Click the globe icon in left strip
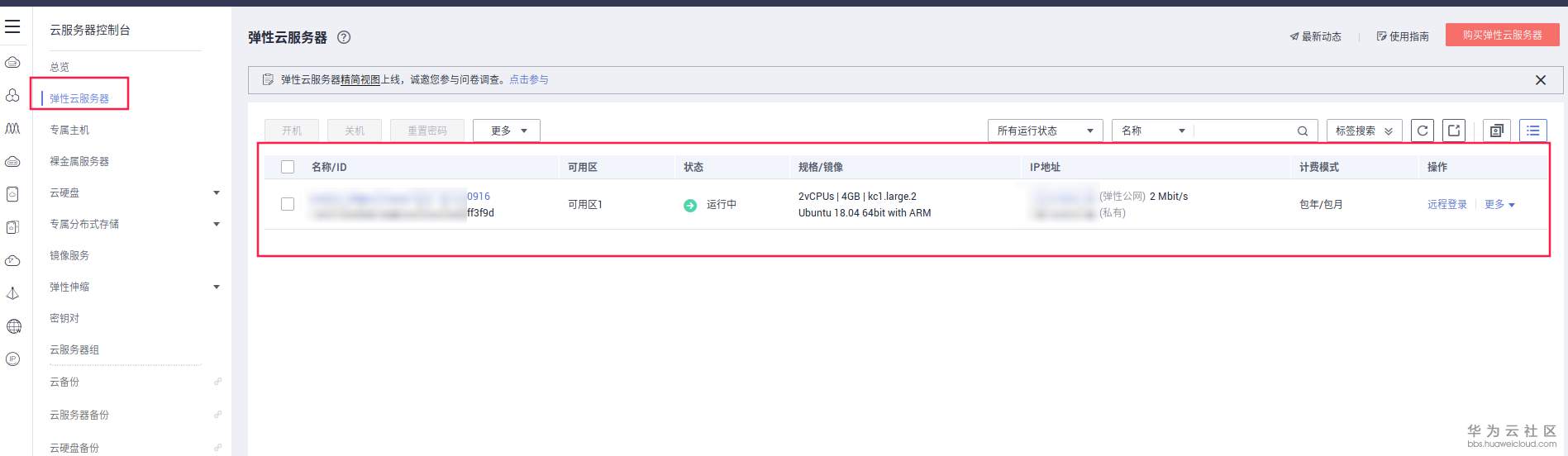The height and width of the screenshot is (456, 1568). click(x=13, y=326)
